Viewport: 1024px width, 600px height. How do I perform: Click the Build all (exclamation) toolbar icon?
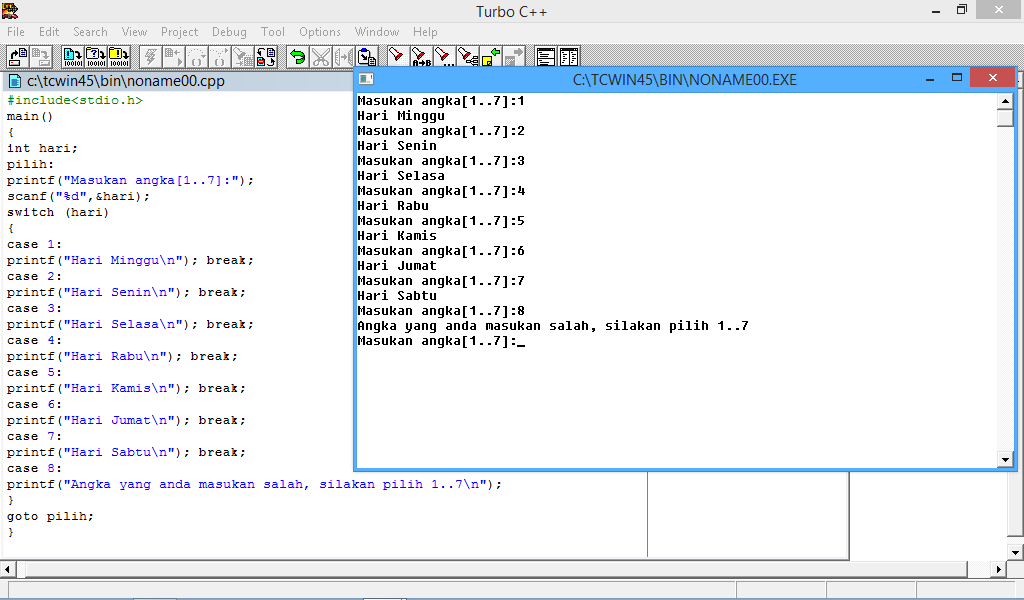119,57
